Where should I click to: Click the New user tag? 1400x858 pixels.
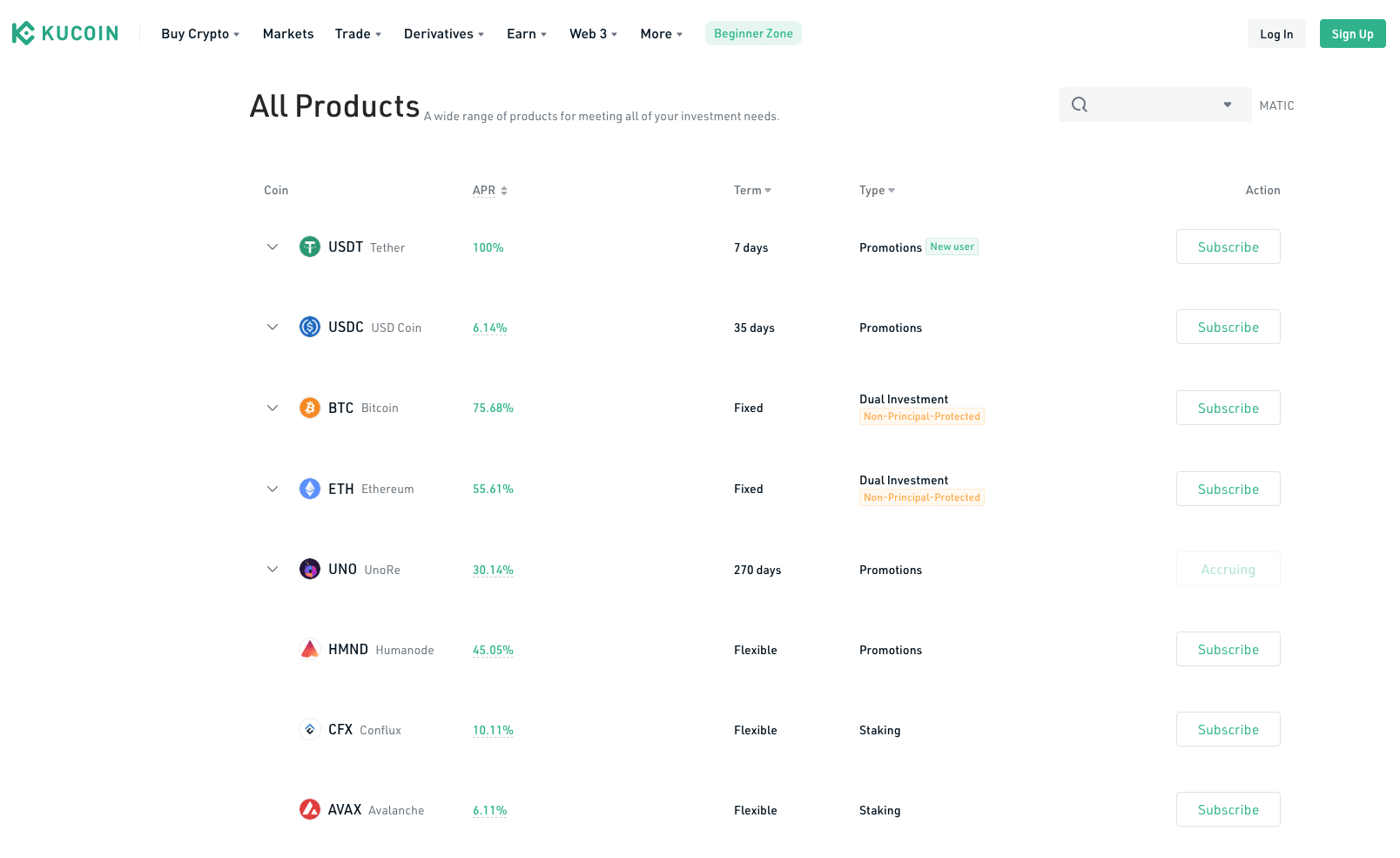coord(952,247)
